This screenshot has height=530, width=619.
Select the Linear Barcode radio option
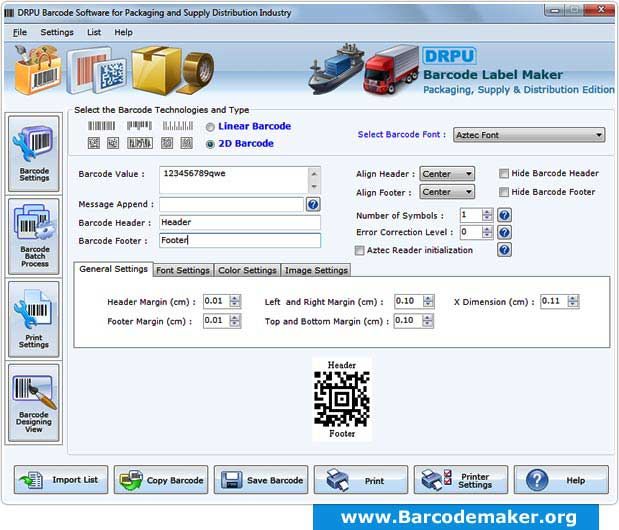pyautogui.click(x=210, y=127)
